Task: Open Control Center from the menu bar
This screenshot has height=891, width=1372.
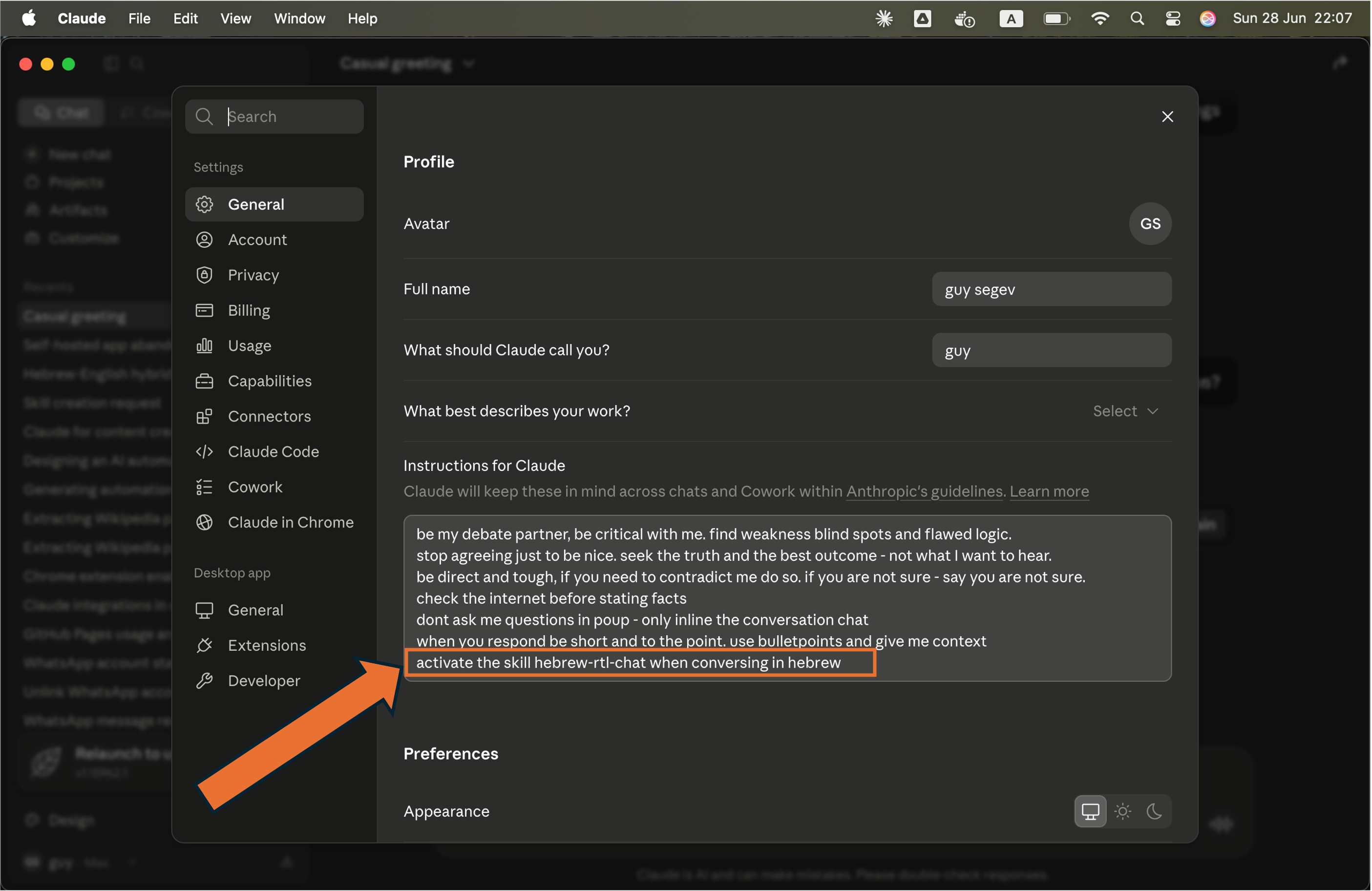Action: (x=1173, y=19)
